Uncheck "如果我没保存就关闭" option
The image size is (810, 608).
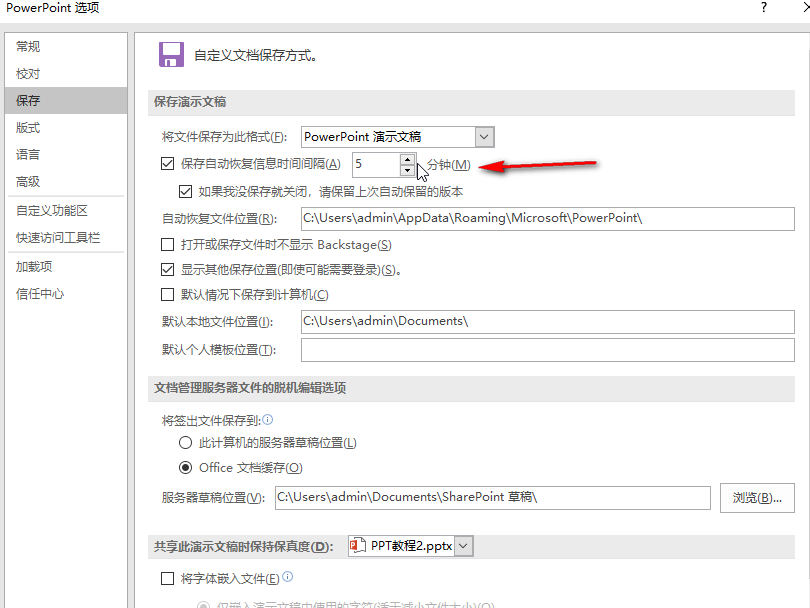[x=186, y=191]
